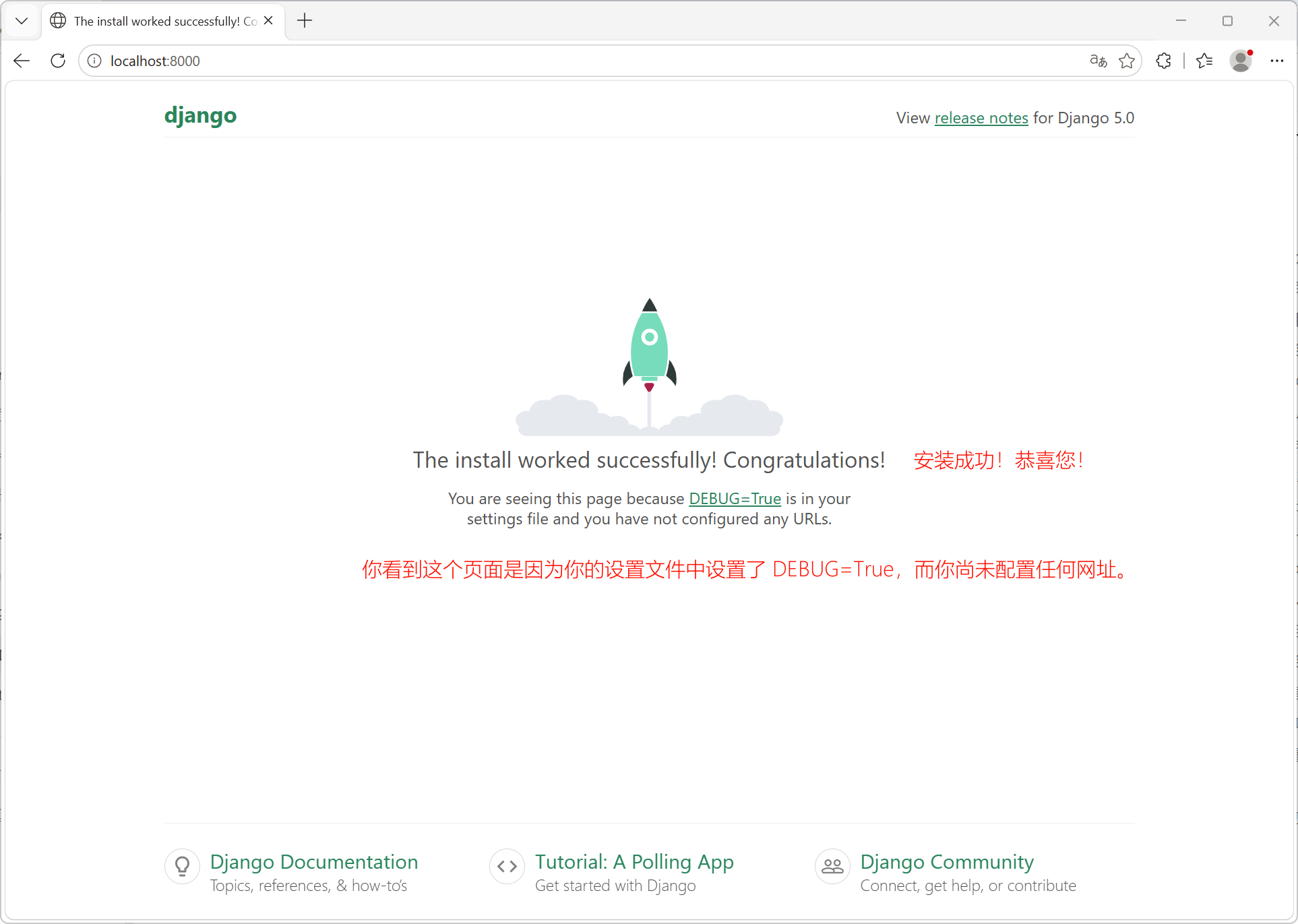1298x924 pixels.
Task: Click the browser back arrow
Action: pos(22,61)
